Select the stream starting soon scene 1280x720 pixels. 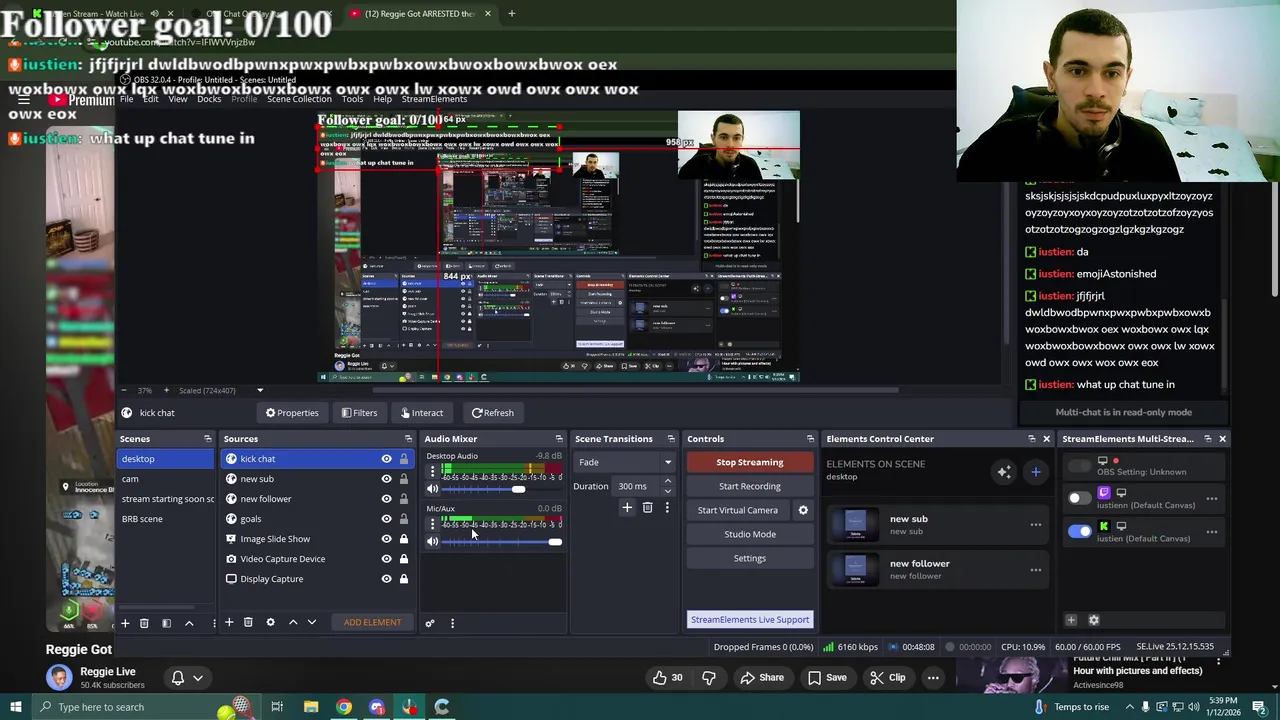pos(166,499)
